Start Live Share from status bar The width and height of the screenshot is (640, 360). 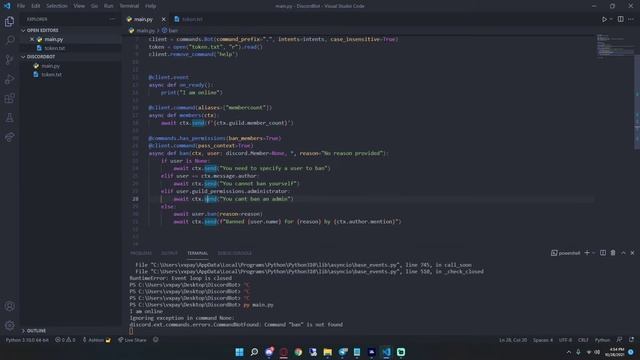point(132,340)
